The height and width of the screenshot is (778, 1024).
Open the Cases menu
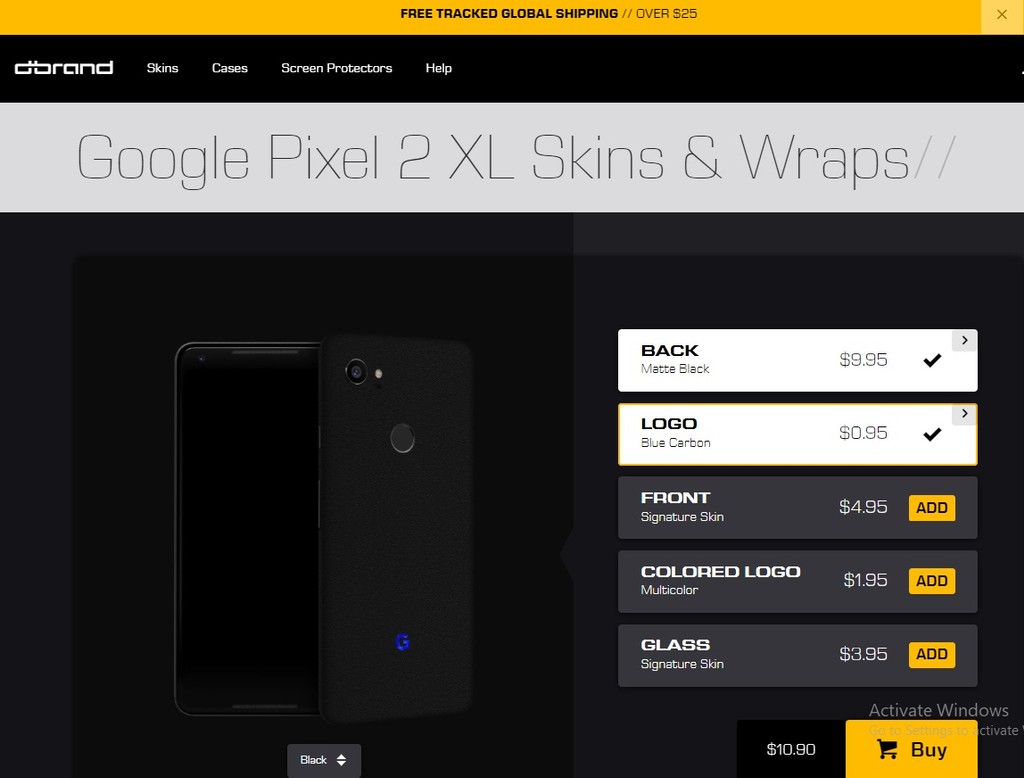[230, 68]
